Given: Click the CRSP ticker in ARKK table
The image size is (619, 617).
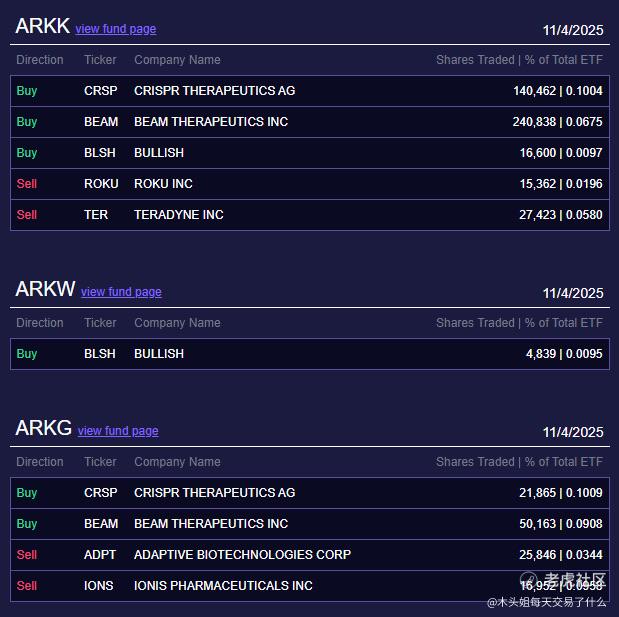Looking at the screenshot, I should (100, 91).
